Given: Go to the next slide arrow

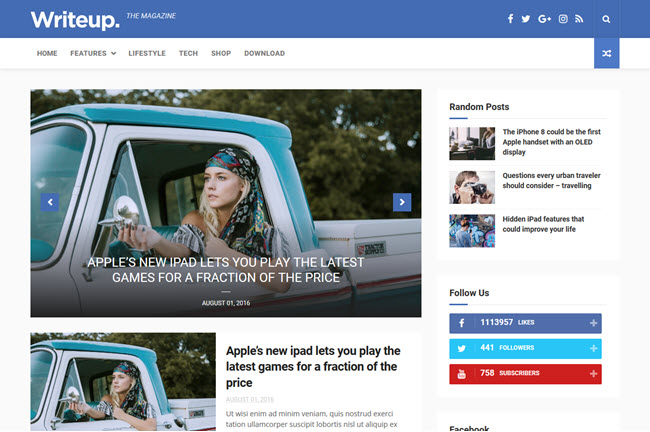Looking at the screenshot, I should pyautogui.click(x=402, y=202).
